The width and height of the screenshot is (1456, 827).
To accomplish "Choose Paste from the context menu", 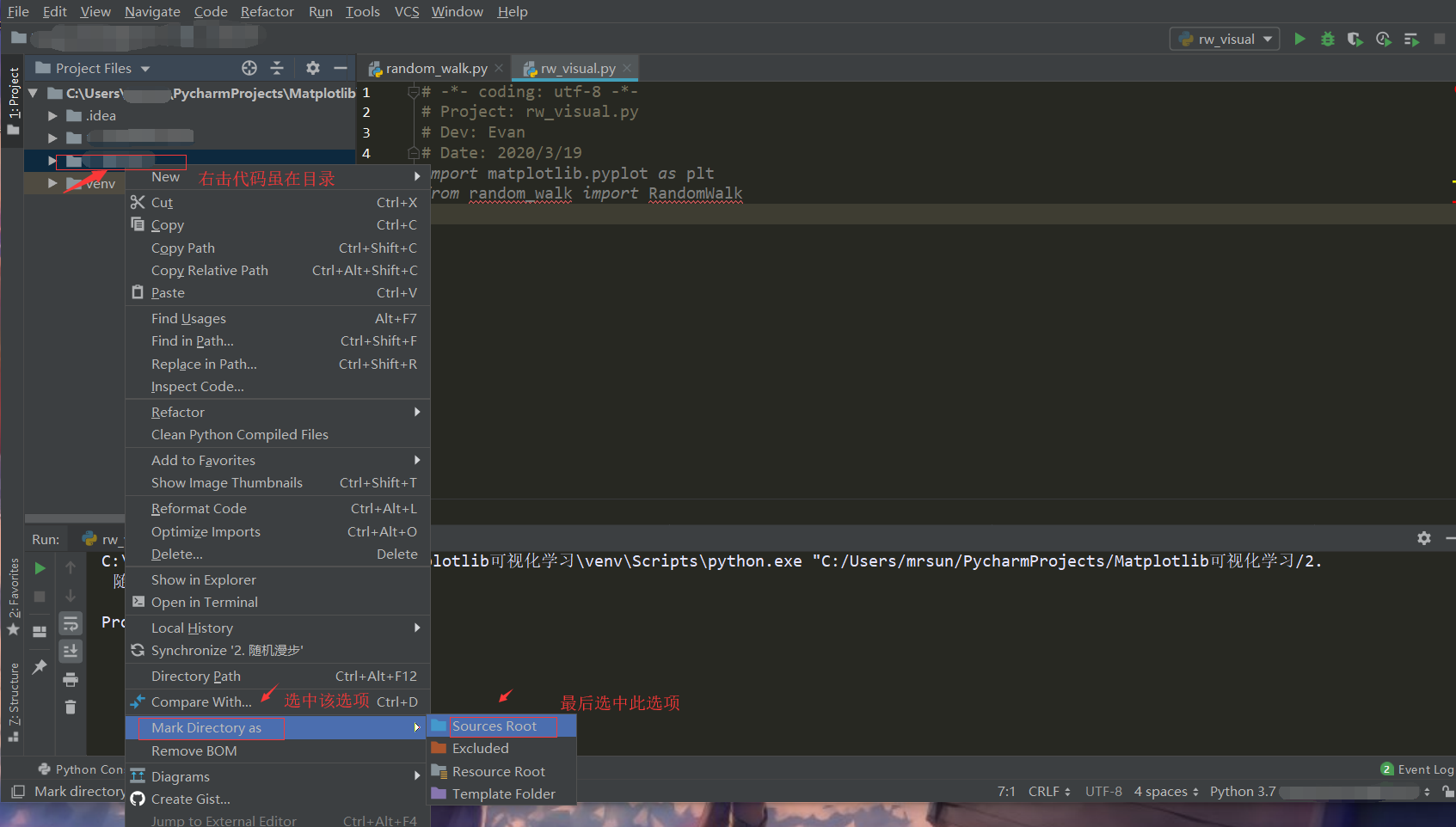I will 278,292.
